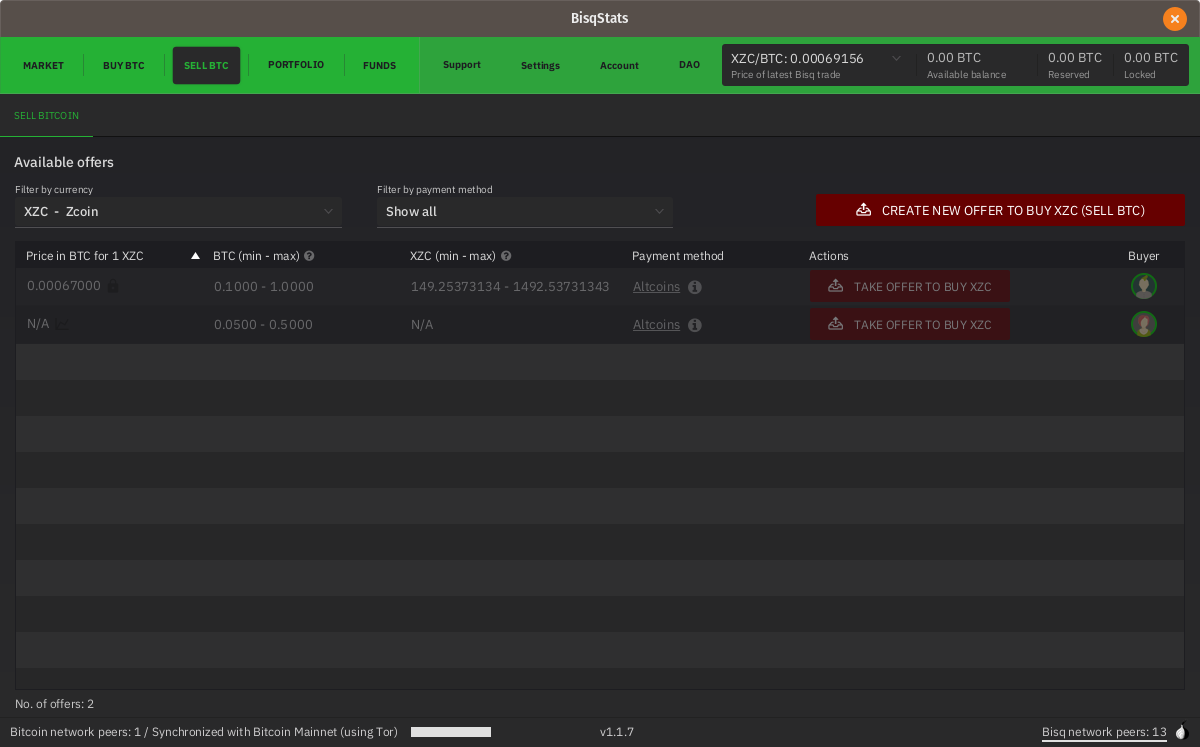Switch to the BUY BTC tab
1200x747 pixels.
pyautogui.click(x=124, y=66)
